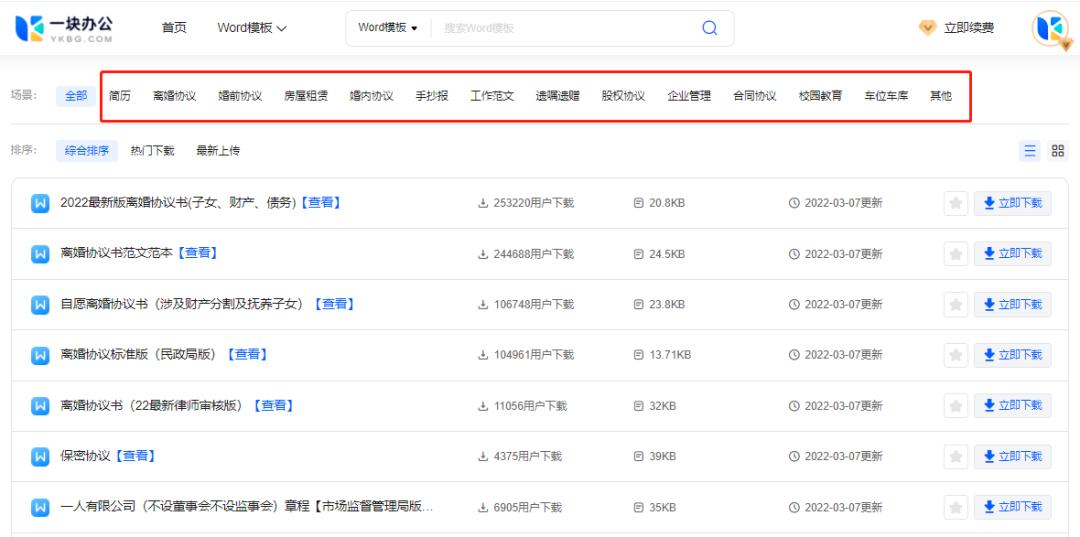
Task: Favorite star for 离婚协议书范文范本
Action: click(x=955, y=254)
